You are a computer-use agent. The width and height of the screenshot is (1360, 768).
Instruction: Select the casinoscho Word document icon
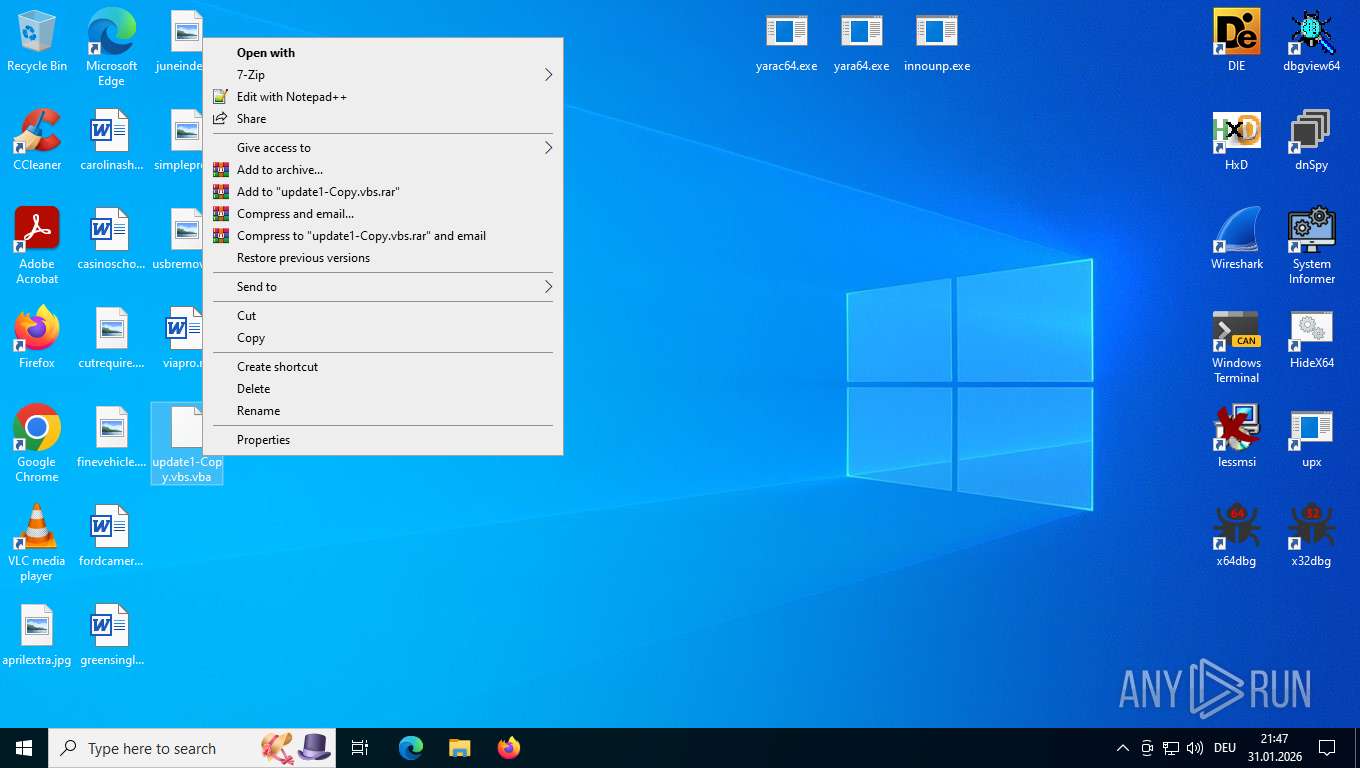tap(111, 239)
